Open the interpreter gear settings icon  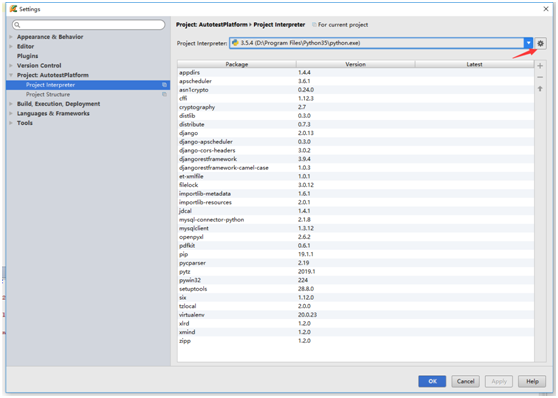click(540, 43)
